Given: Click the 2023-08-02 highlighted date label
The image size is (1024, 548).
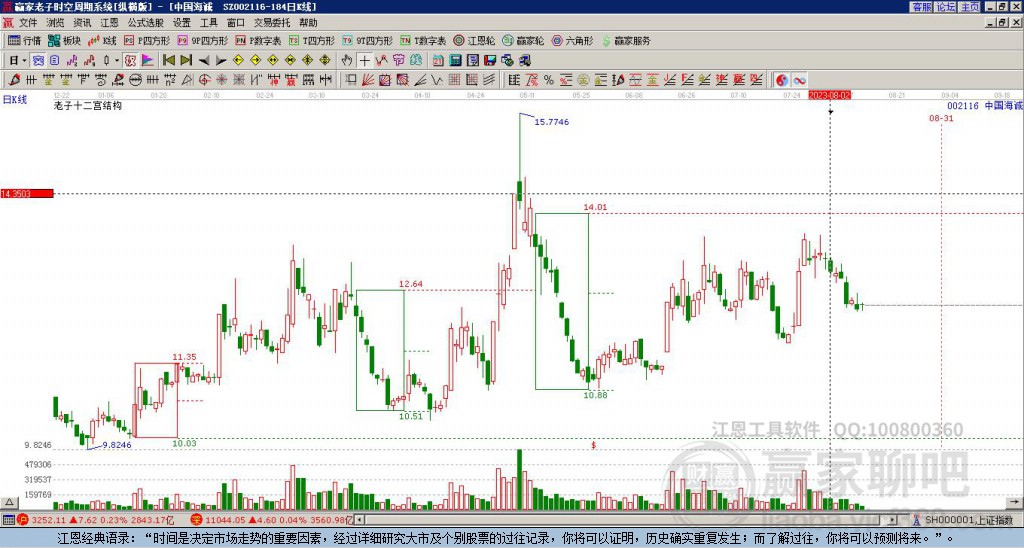Looking at the screenshot, I should pyautogui.click(x=829, y=95).
